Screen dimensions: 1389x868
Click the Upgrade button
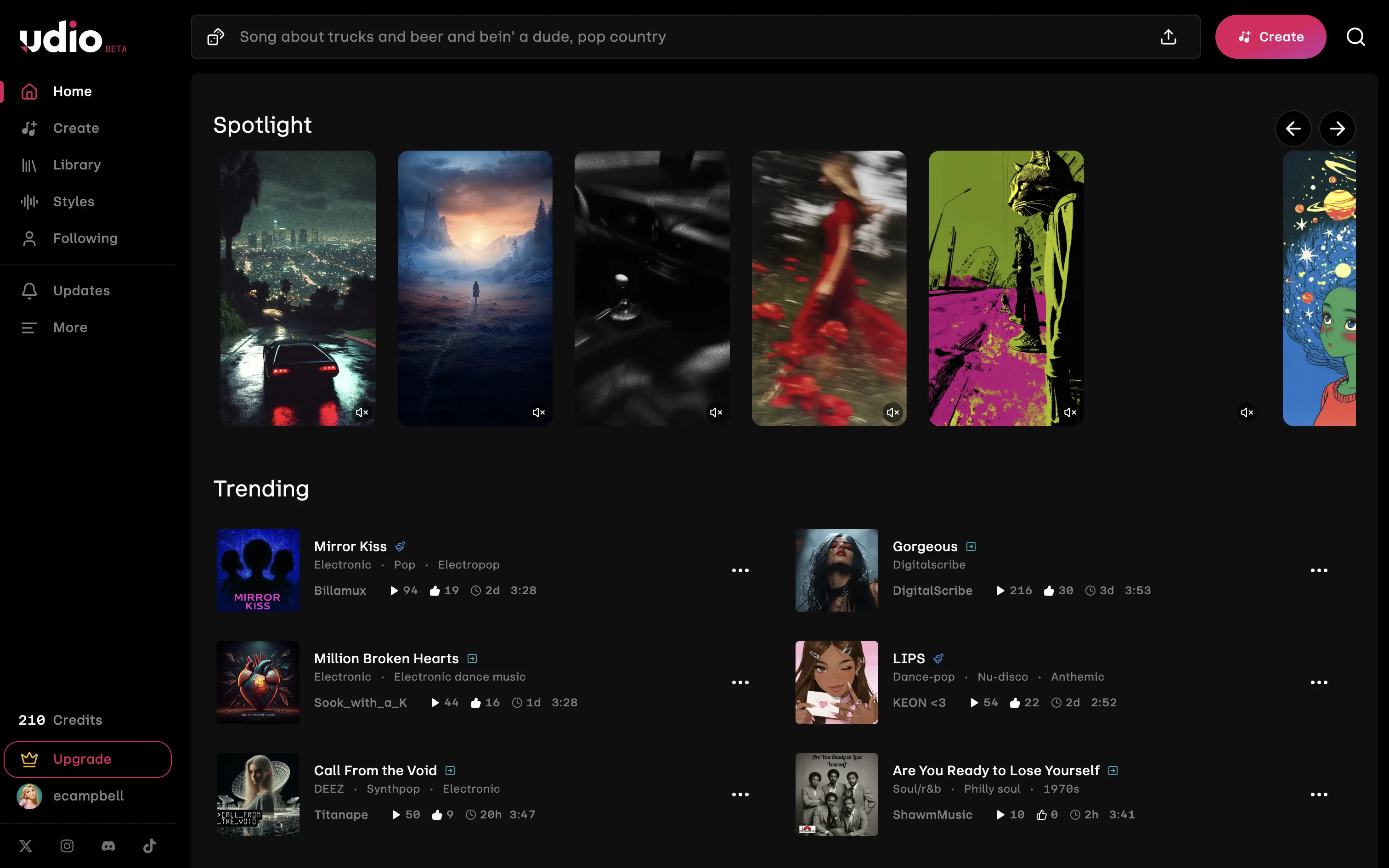click(x=87, y=759)
